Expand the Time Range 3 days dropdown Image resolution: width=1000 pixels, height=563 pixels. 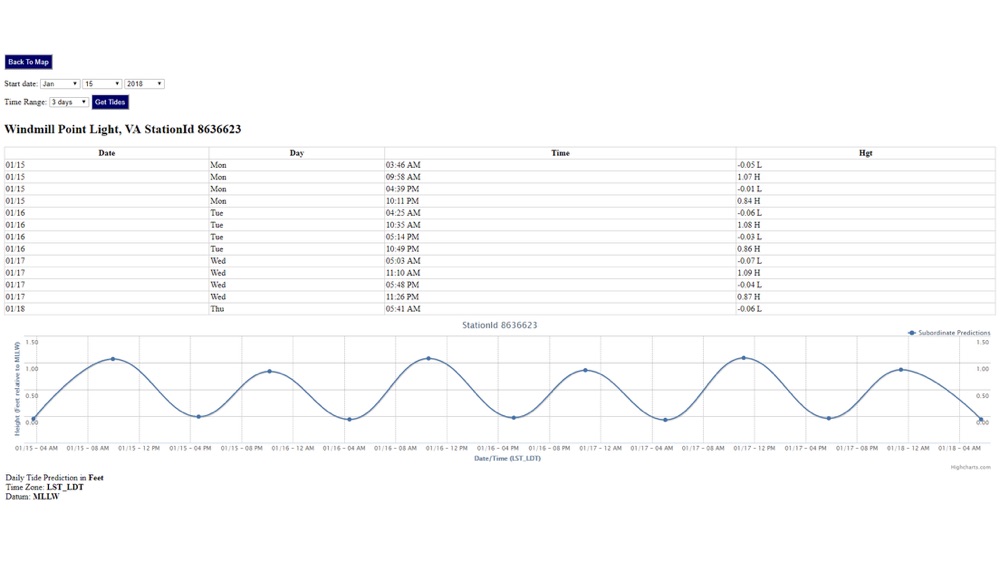coord(69,102)
